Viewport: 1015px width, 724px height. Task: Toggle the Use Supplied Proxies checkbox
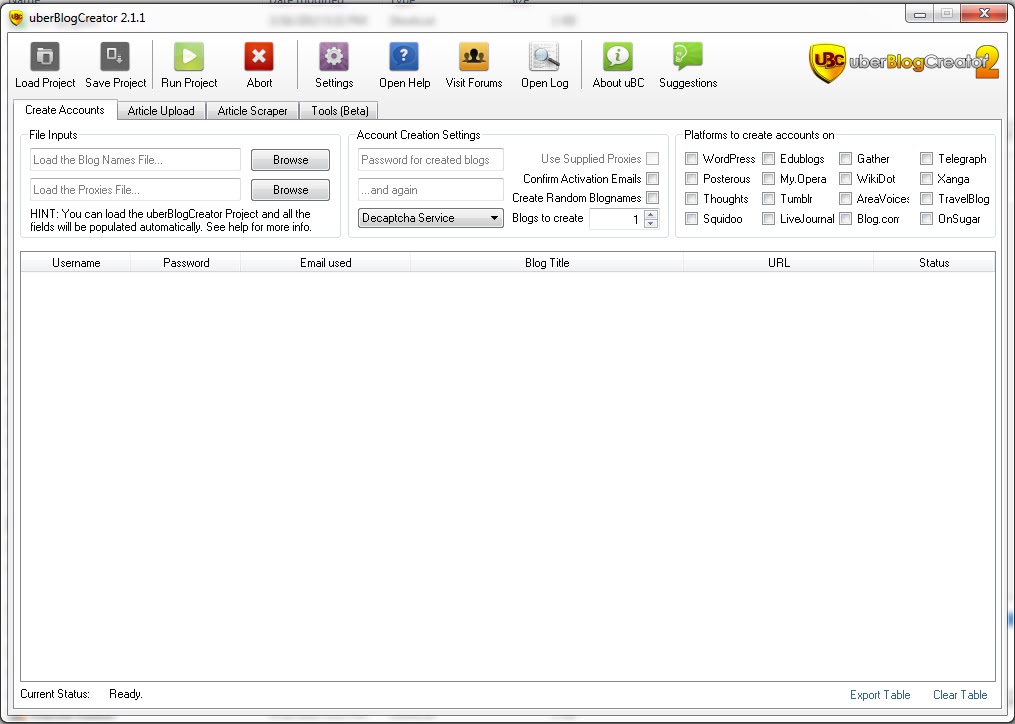[652, 159]
